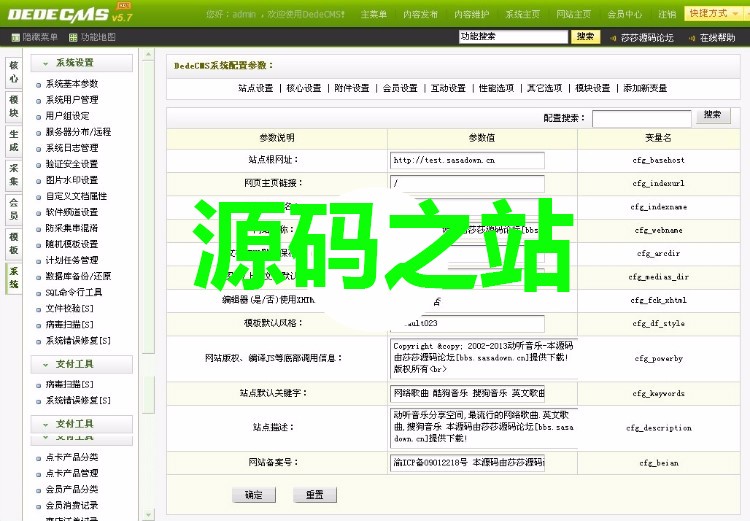Open 系统基本参数 in sidebar
The width and height of the screenshot is (750, 521).
click(72, 84)
